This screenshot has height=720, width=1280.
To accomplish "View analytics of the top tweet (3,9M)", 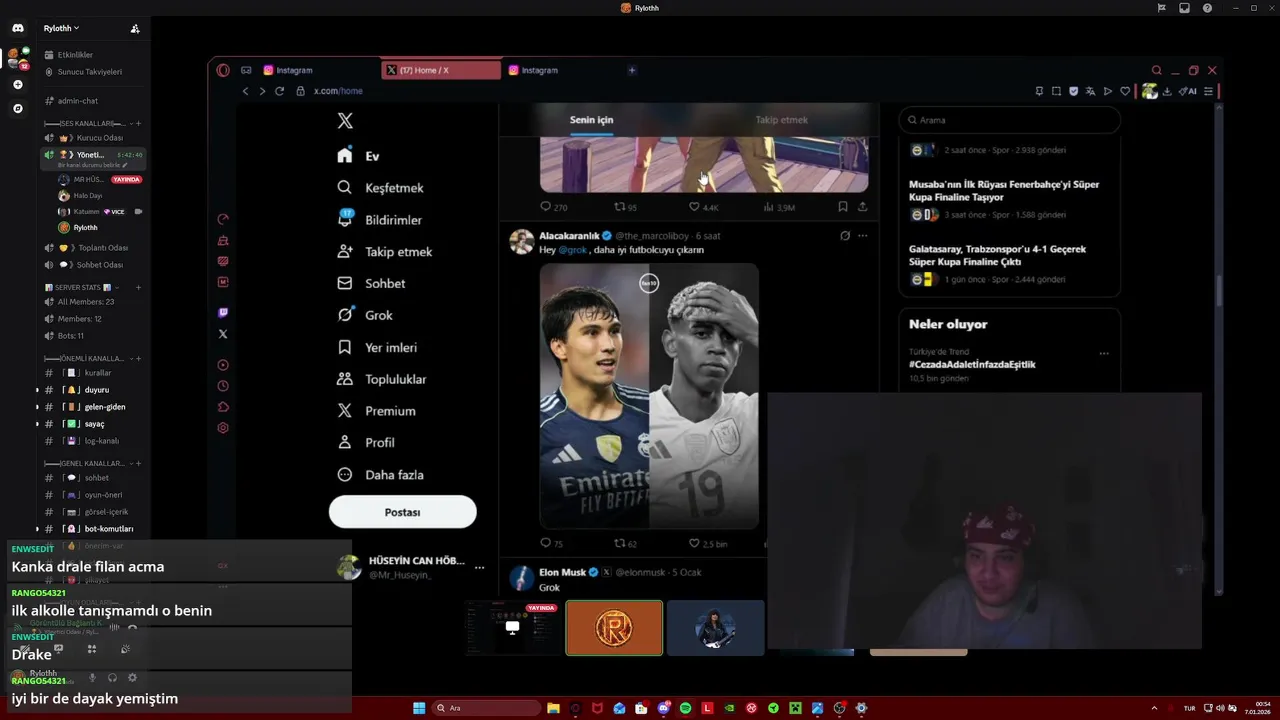I will (779, 207).
